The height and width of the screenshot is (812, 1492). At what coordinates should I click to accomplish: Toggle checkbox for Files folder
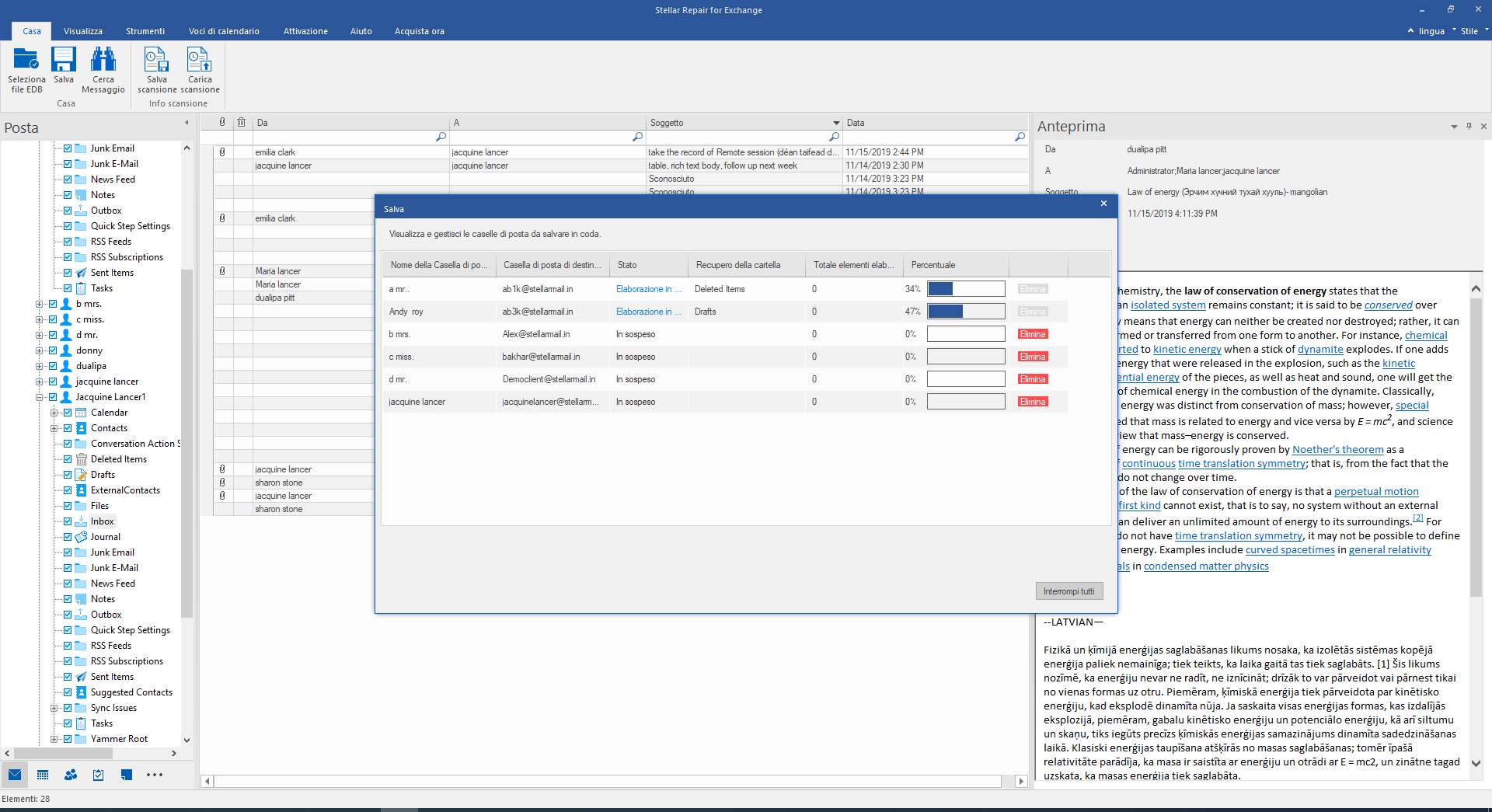pos(68,506)
